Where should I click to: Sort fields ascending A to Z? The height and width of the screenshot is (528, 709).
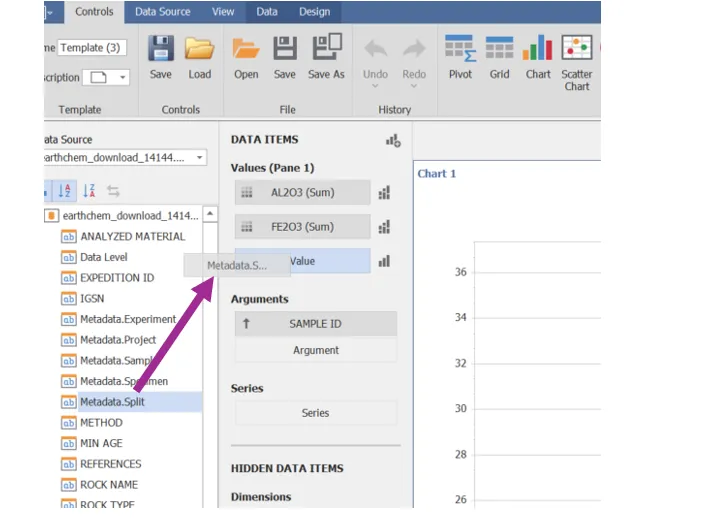pos(65,191)
